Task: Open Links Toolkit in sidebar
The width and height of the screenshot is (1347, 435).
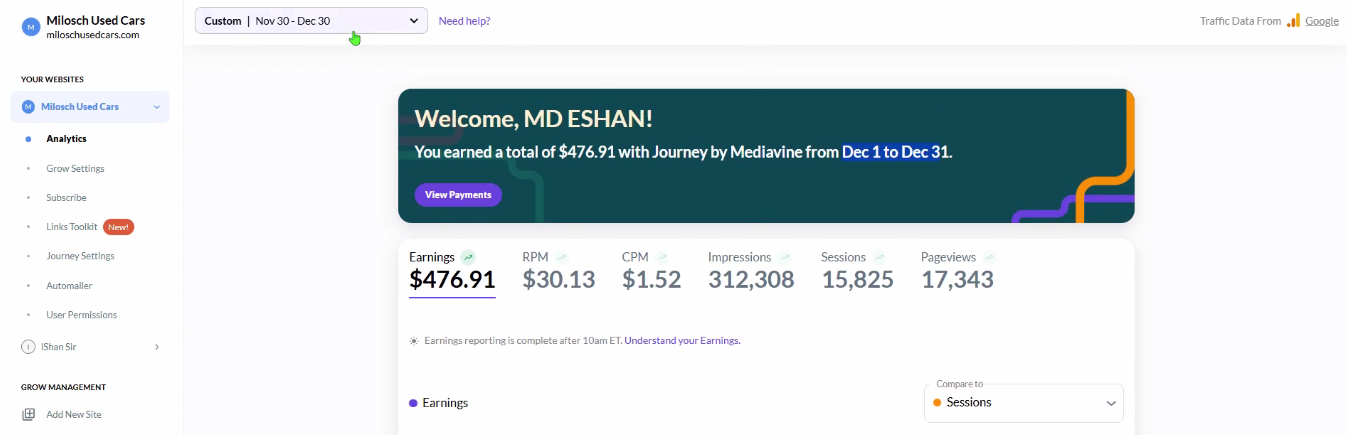Action: click(x=72, y=227)
